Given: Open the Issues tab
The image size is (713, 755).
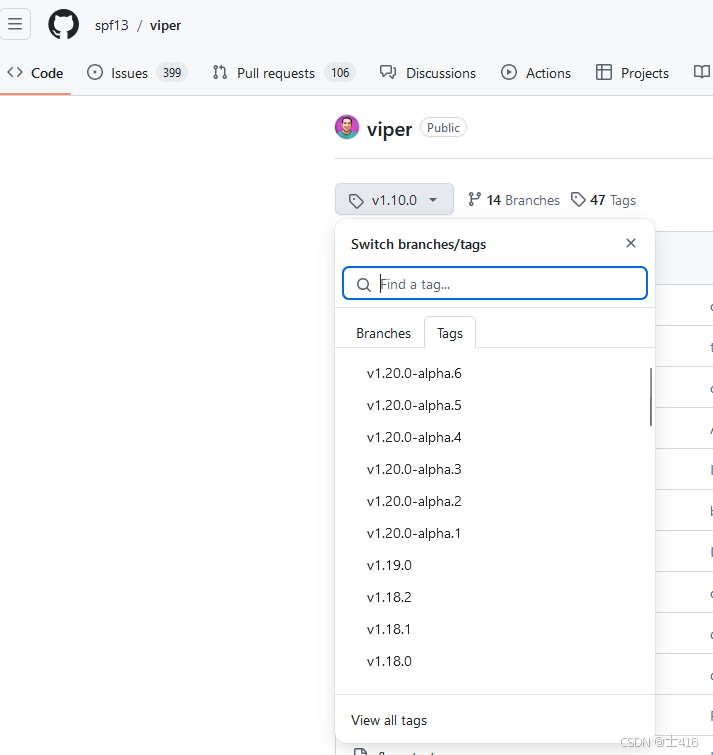Looking at the screenshot, I should tap(137, 73).
